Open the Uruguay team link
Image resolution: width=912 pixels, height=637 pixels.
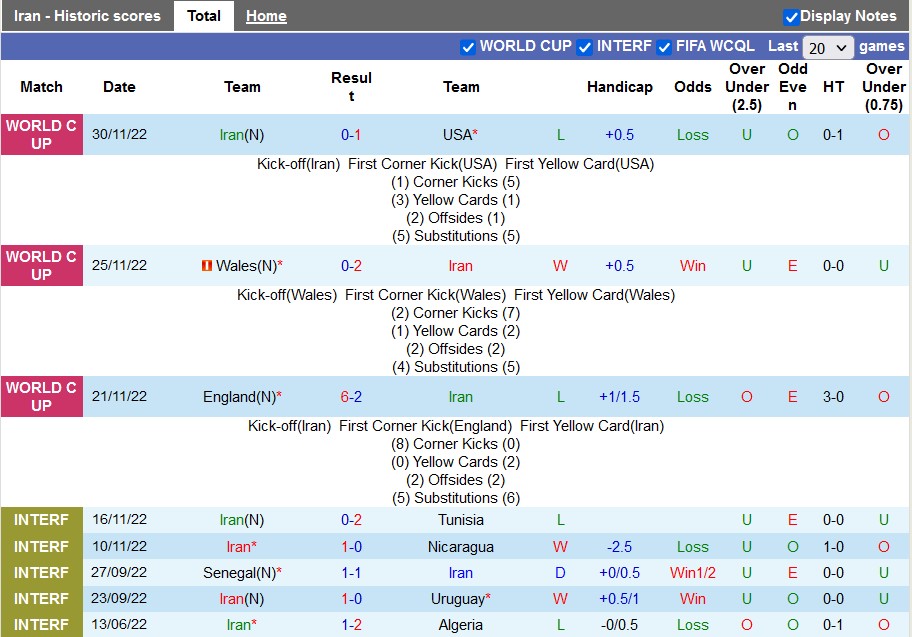click(461, 599)
